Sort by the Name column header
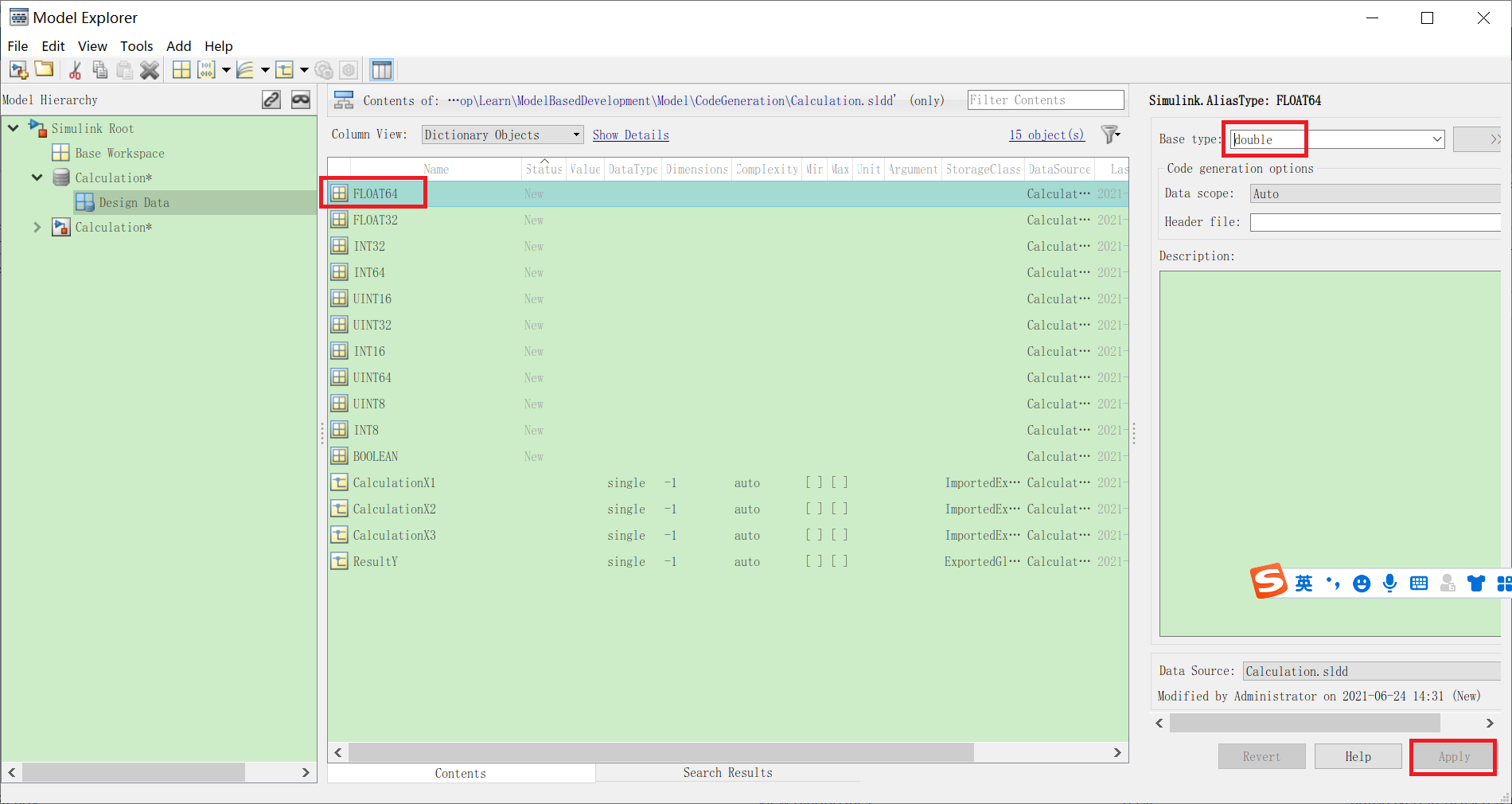1512x804 pixels. 436,169
